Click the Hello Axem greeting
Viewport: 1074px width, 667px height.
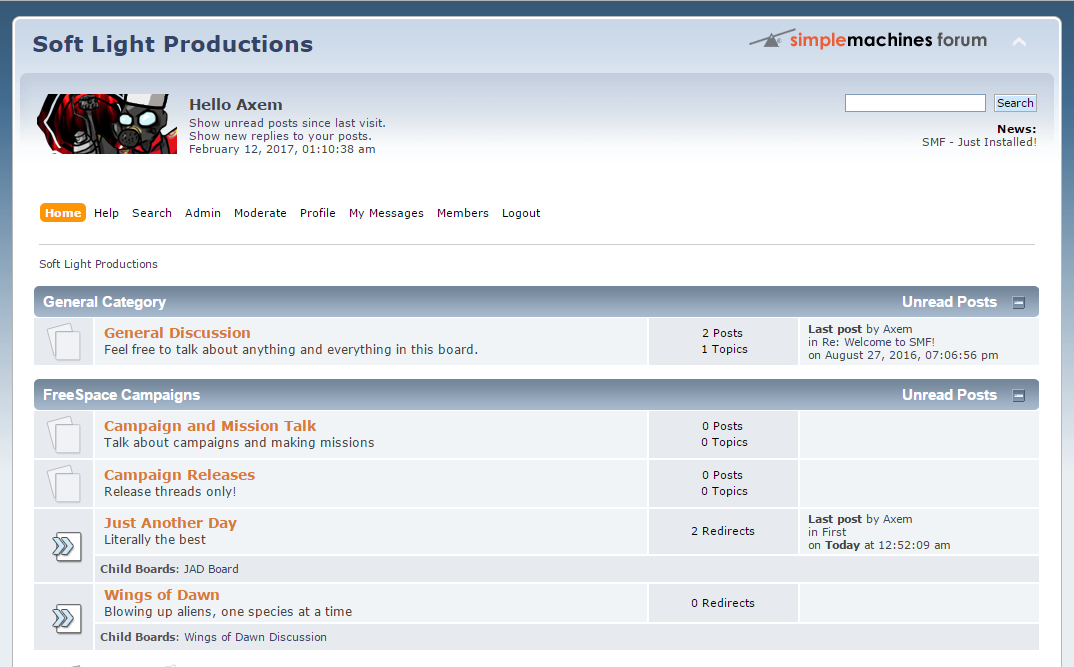236,105
